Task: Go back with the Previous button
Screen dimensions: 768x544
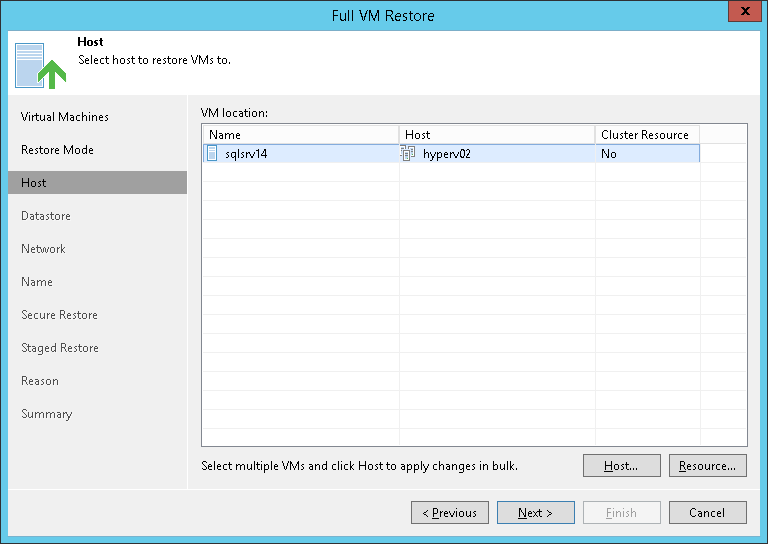Action: [450, 513]
